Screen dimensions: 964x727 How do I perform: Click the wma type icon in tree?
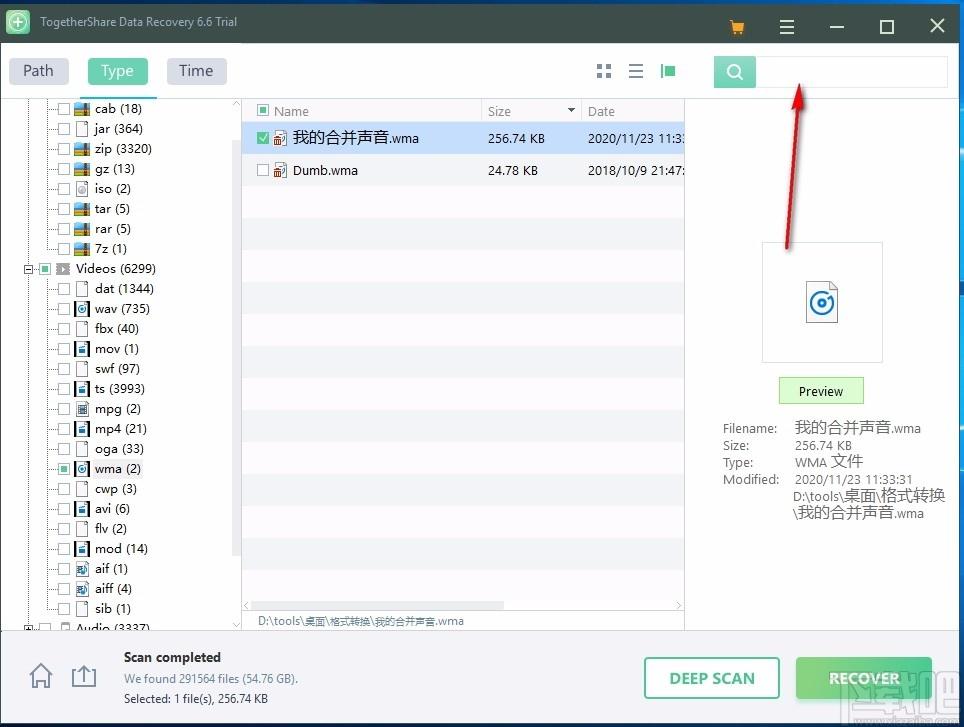click(82, 469)
